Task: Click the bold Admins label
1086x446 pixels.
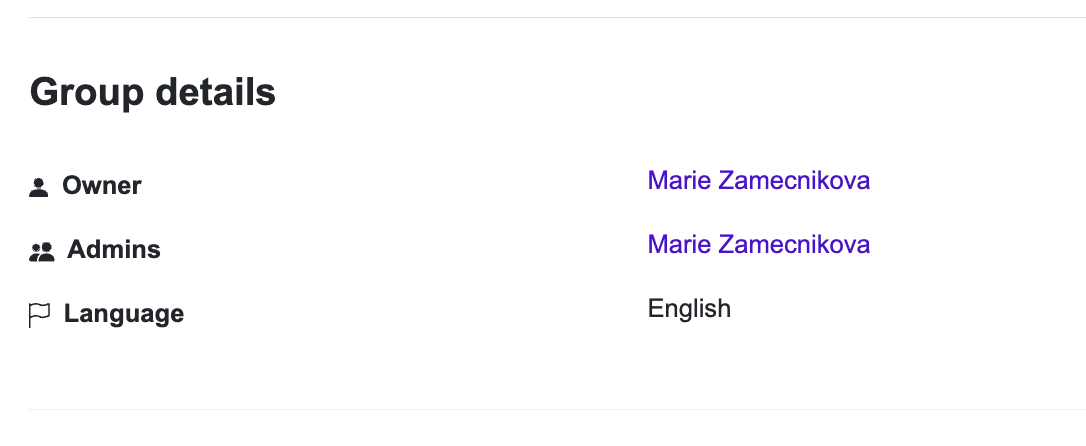Action: tap(114, 250)
